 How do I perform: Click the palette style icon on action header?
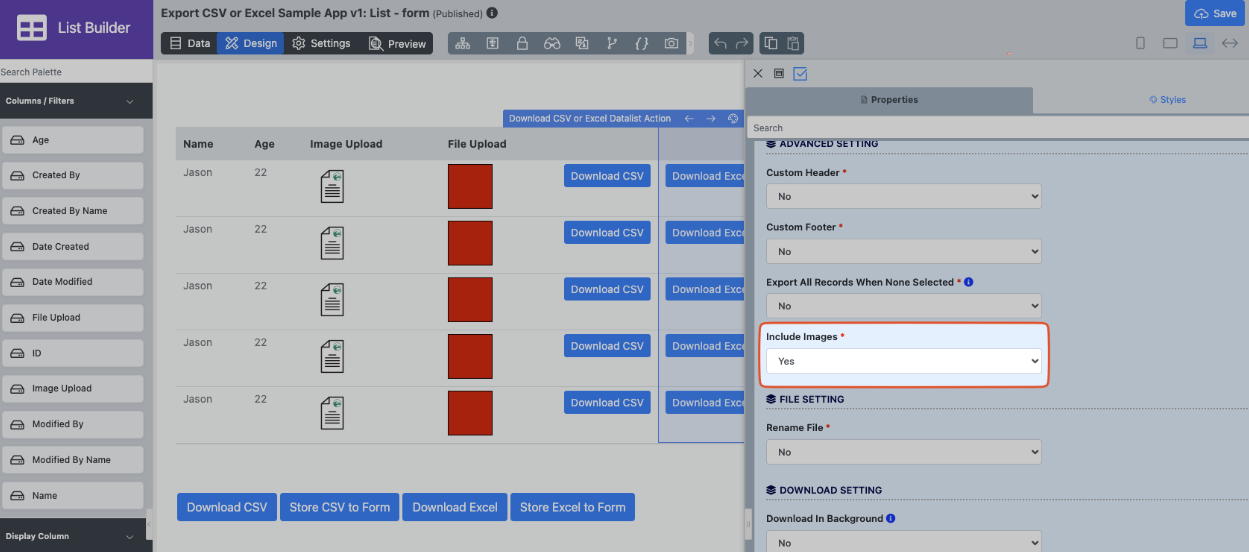[x=733, y=118]
